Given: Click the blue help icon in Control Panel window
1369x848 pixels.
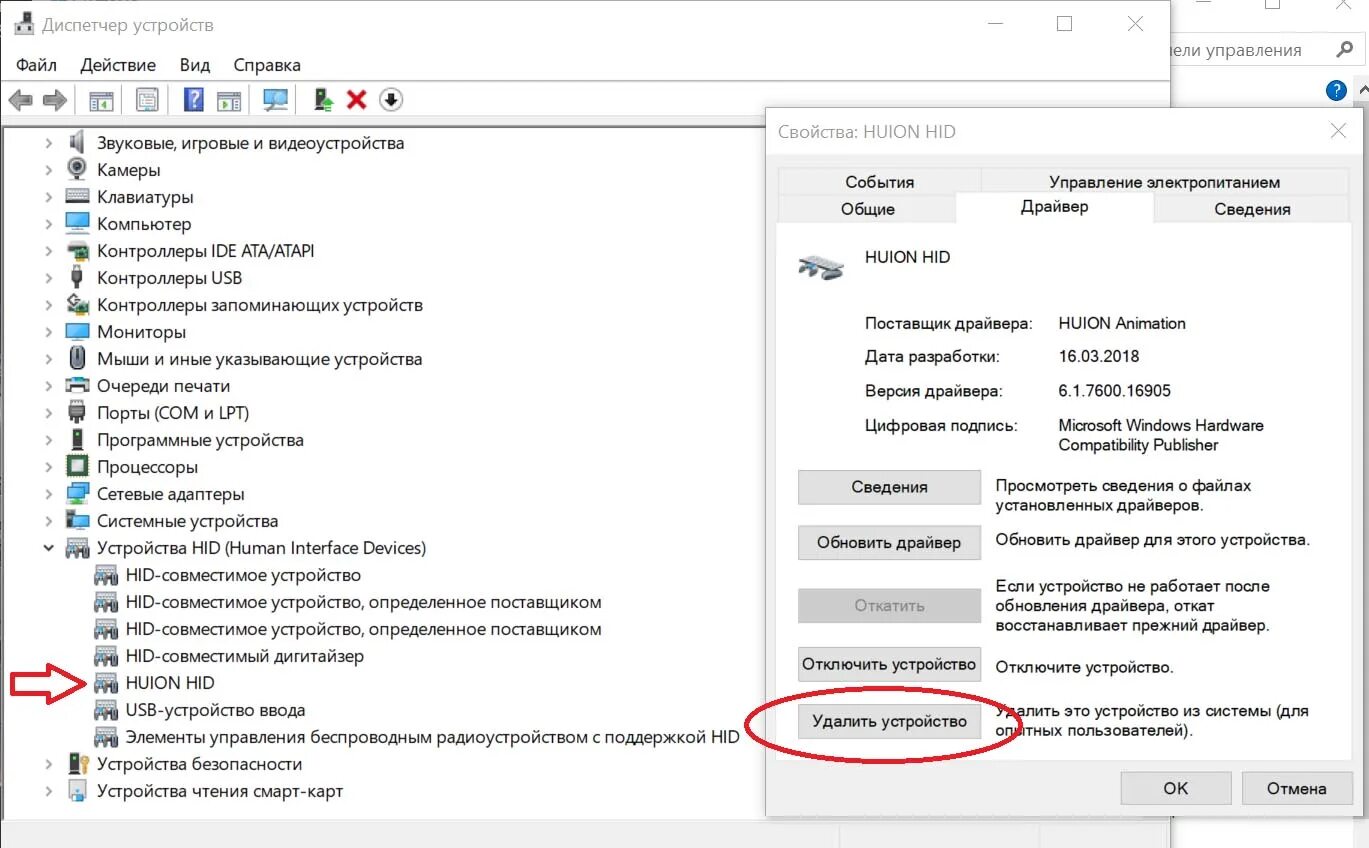Looking at the screenshot, I should [x=1336, y=91].
